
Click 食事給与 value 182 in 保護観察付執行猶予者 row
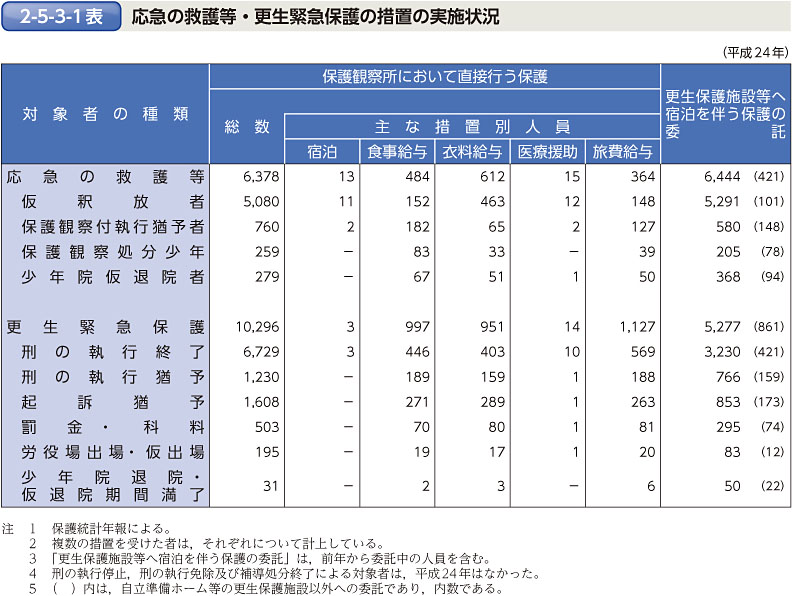point(417,227)
